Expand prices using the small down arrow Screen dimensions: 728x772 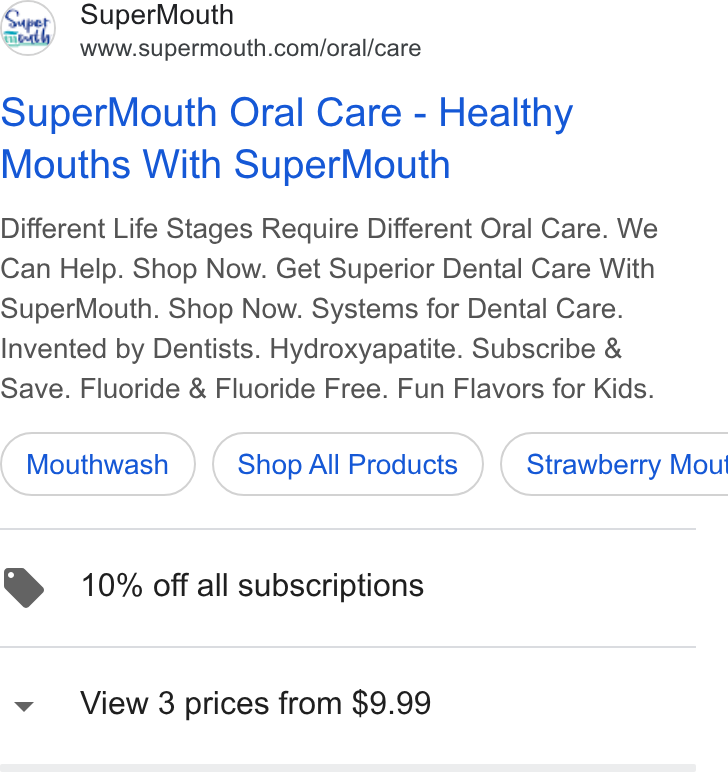tap(24, 707)
